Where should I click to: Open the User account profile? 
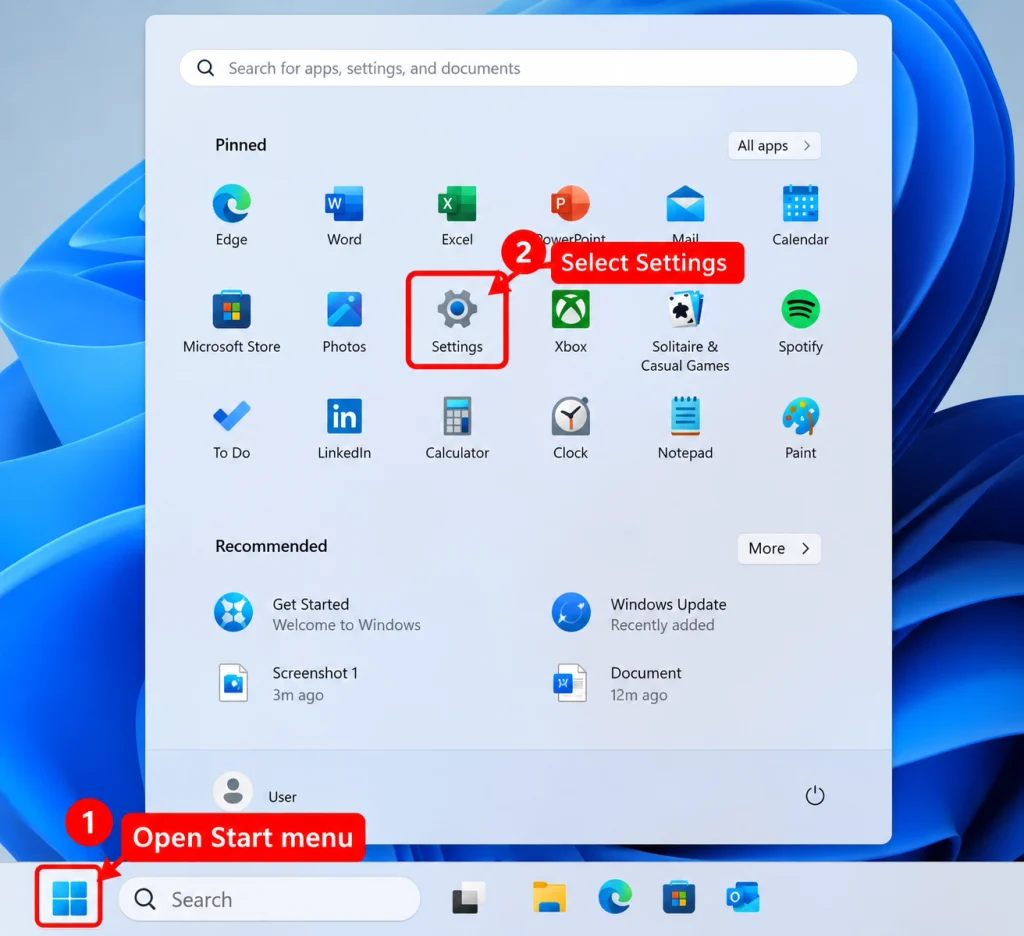coord(255,792)
